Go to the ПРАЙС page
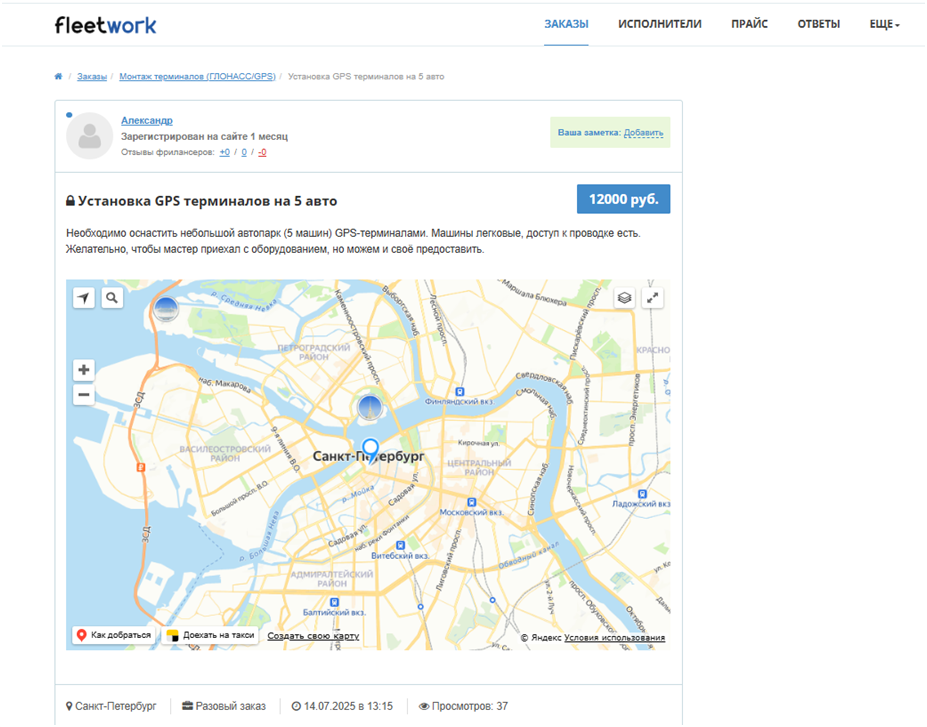The height and width of the screenshot is (727, 927). point(749,24)
